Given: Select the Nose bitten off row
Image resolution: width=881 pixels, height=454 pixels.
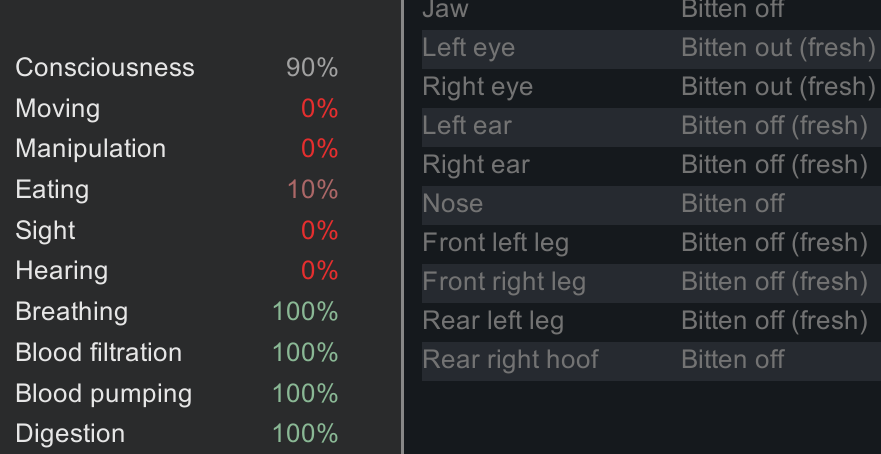Looking at the screenshot, I should coord(650,204).
